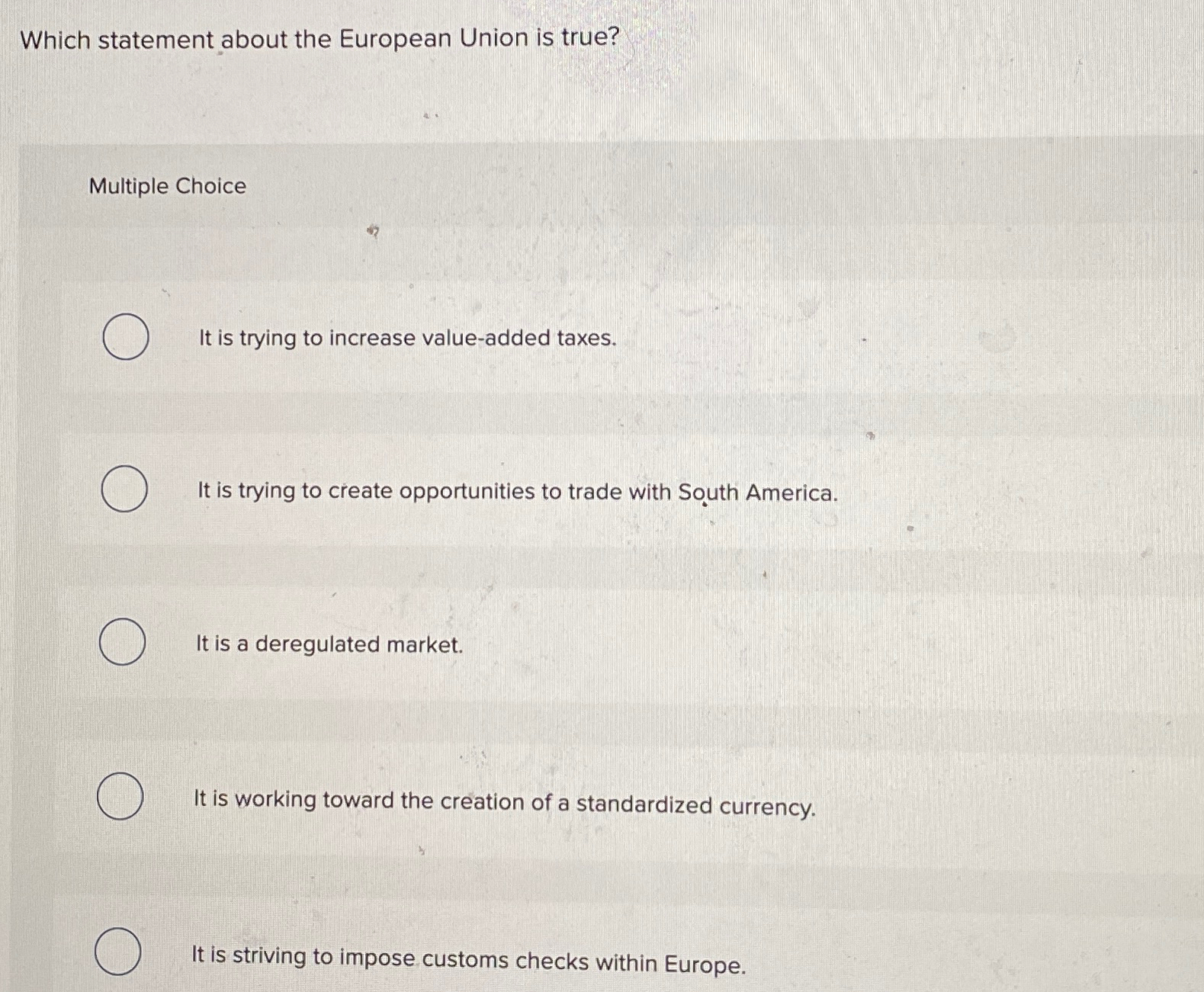Click the "Multiple Choice" section label
Image resolution: width=1204 pixels, height=992 pixels.
coord(168,186)
